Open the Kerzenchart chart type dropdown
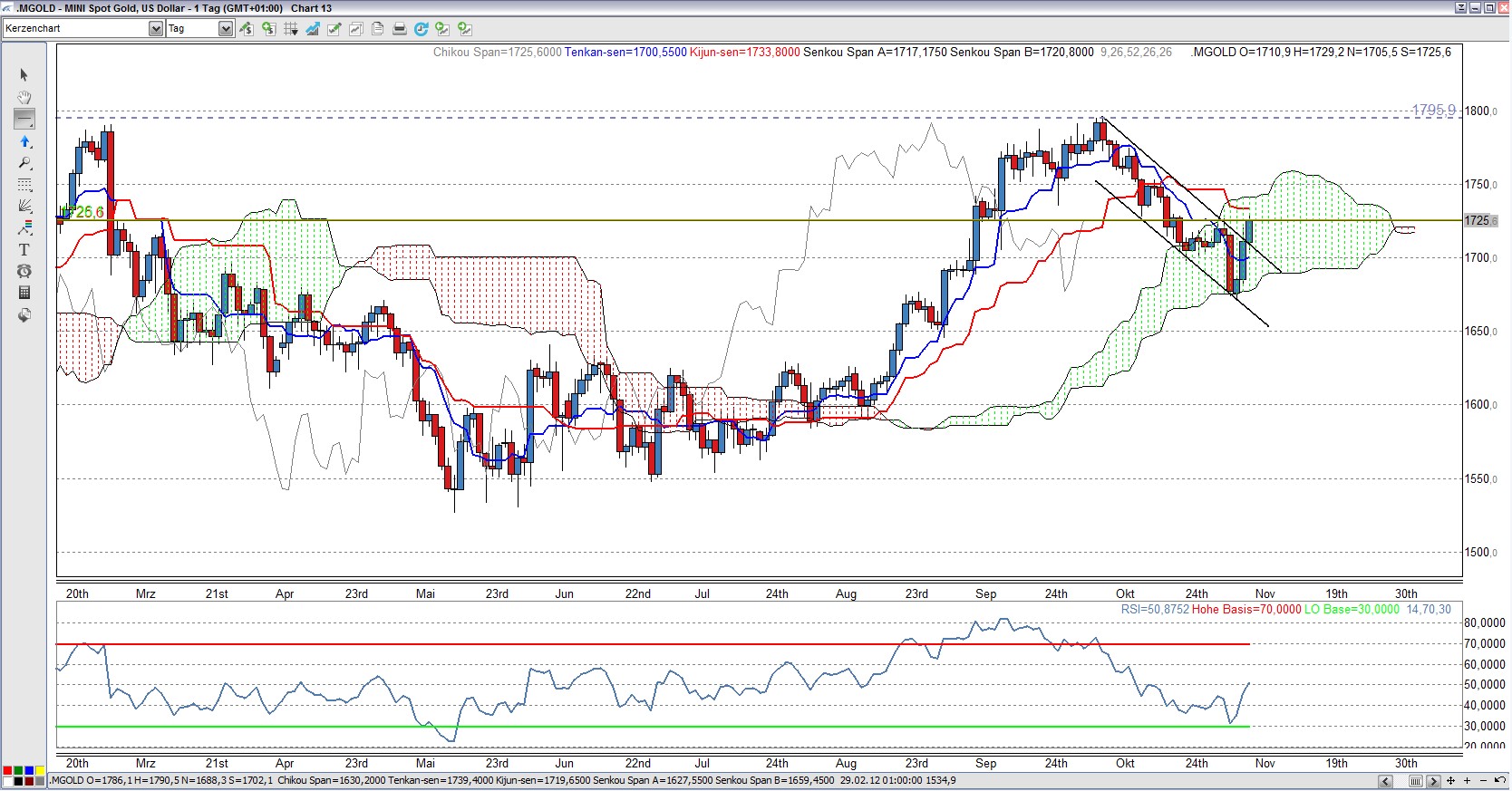 coord(155,29)
